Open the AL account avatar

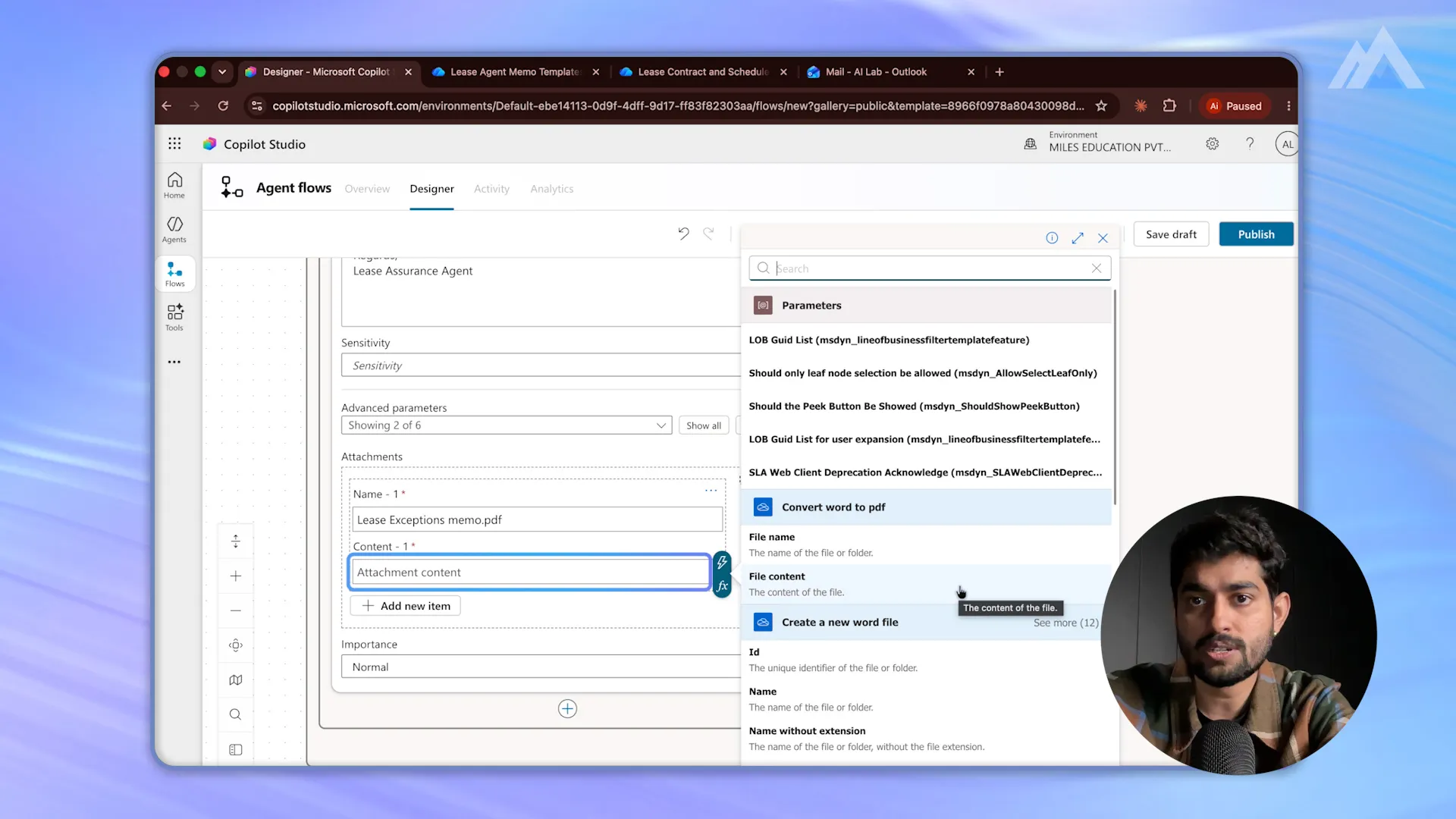[x=1287, y=144]
